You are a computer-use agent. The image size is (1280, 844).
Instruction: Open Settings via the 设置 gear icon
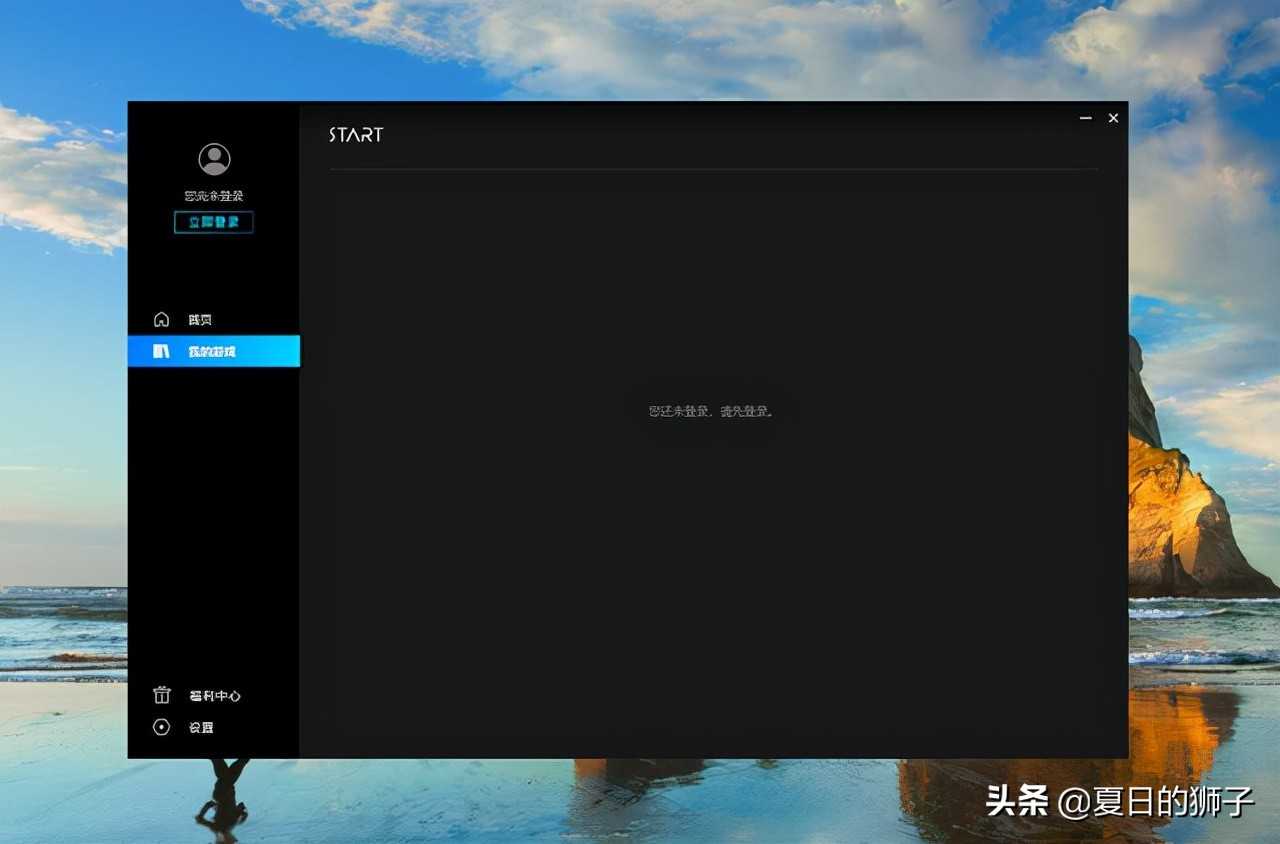tap(161, 727)
